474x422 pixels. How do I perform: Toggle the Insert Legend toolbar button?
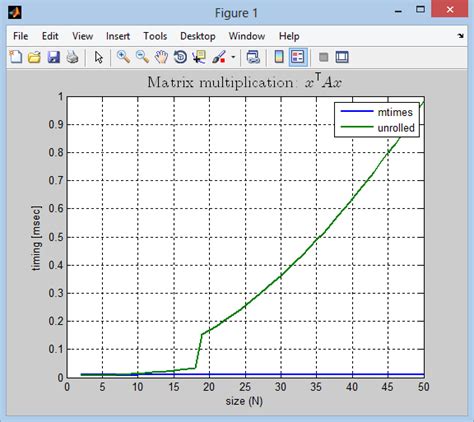(x=298, y=57)
